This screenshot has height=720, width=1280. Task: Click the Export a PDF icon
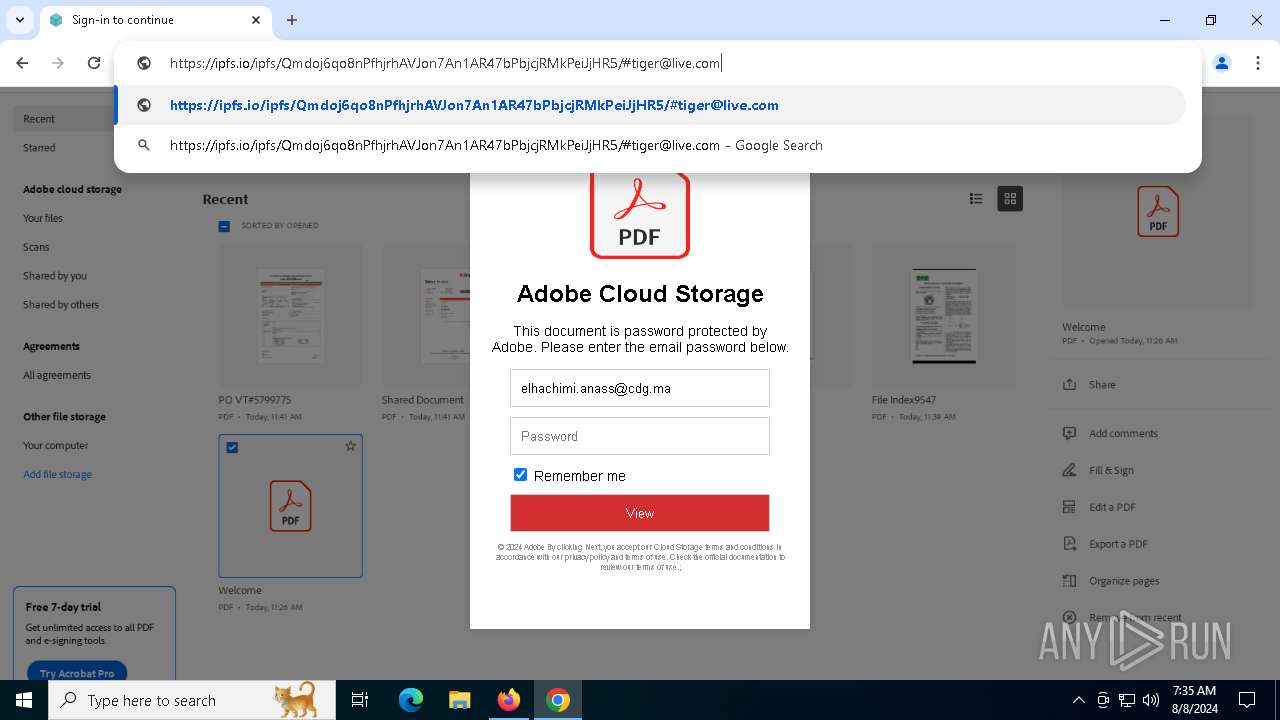click(1069, 544)
